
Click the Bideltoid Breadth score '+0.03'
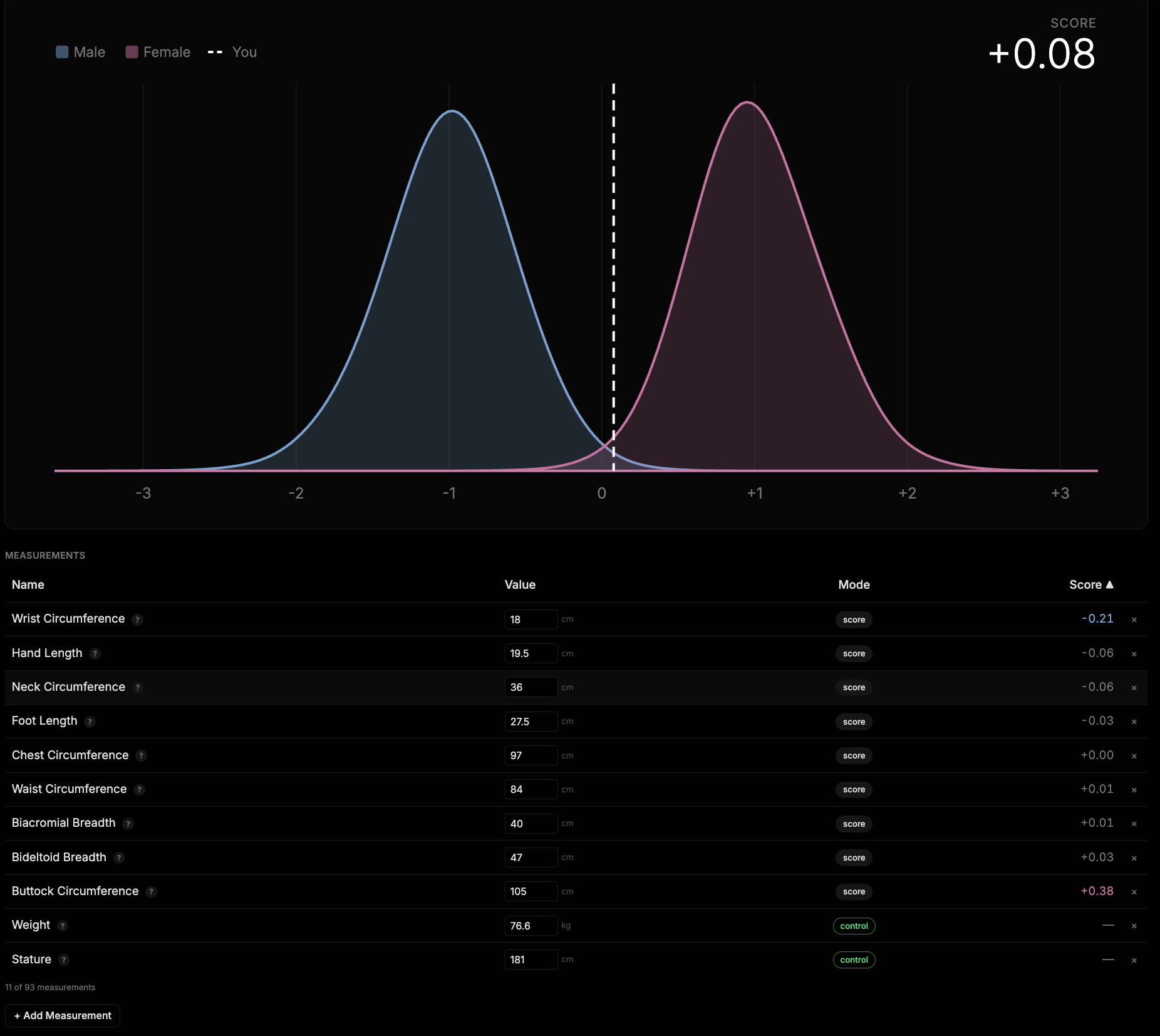click(x=1097, y=857)
